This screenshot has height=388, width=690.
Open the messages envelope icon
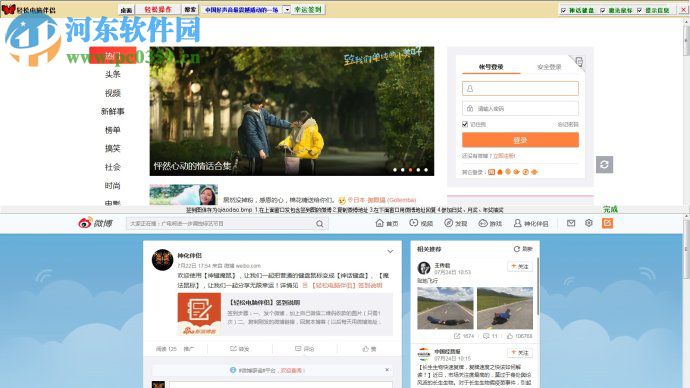tap(571, 223)
